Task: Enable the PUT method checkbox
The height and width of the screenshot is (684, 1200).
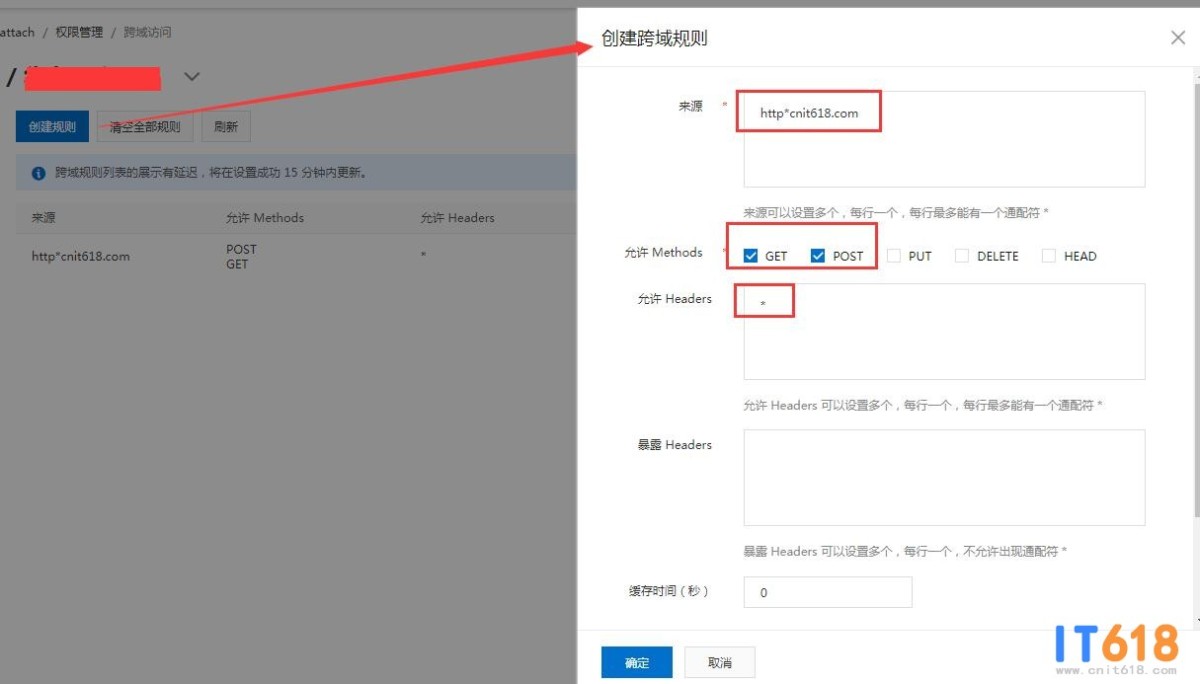Action: click(x=894, y=256)
